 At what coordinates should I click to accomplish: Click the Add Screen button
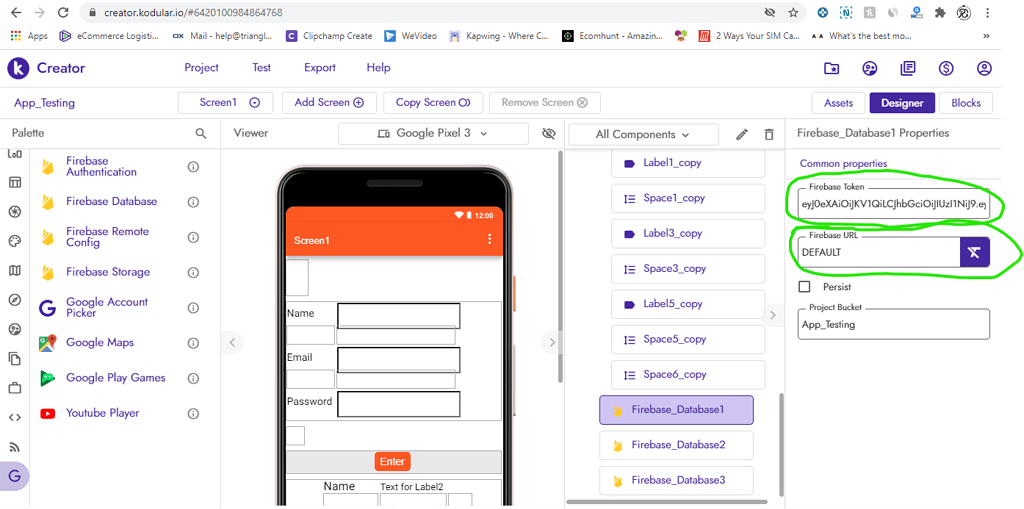[329, 103]
